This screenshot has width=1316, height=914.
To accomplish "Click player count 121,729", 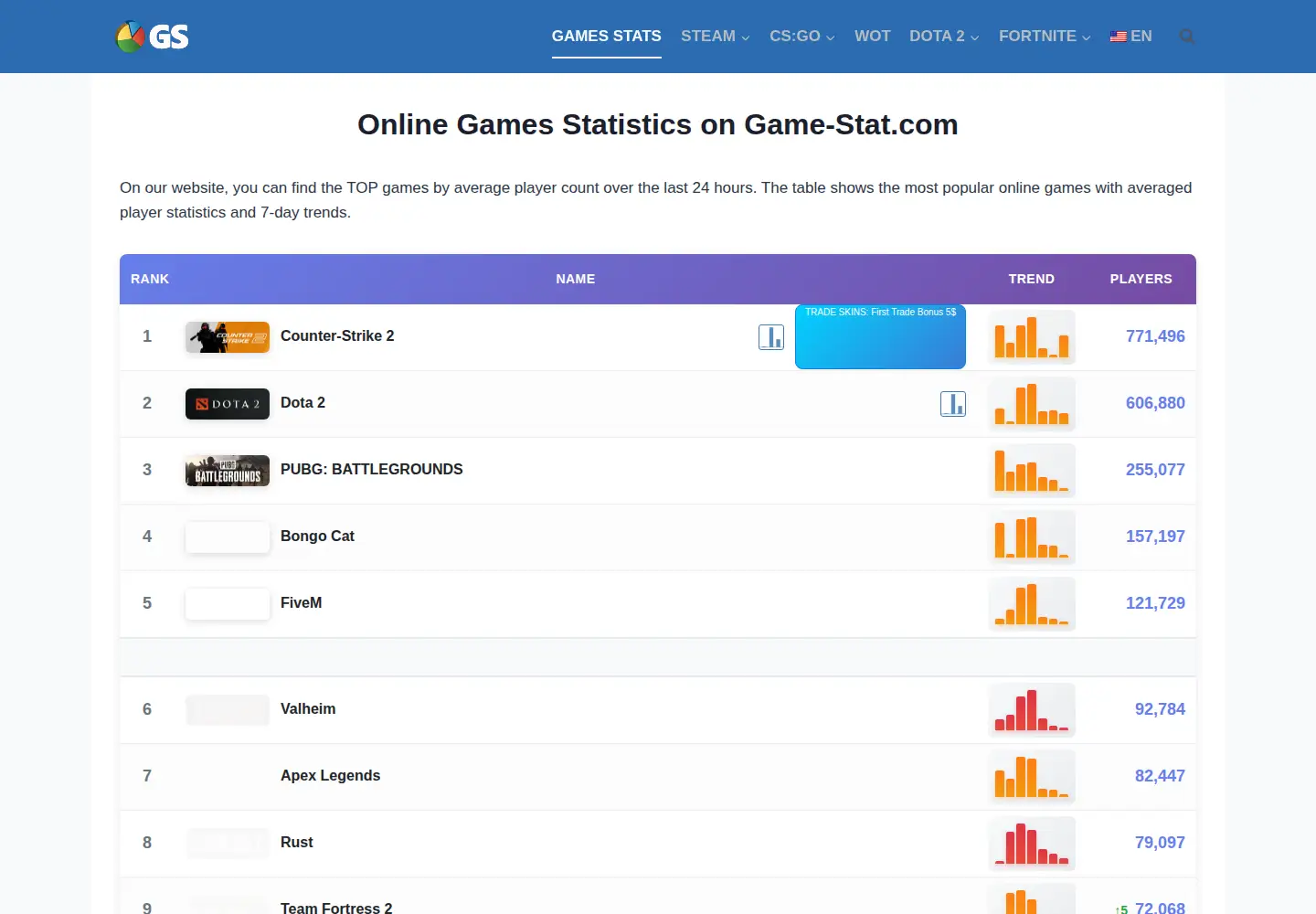I will [1155, 603].
